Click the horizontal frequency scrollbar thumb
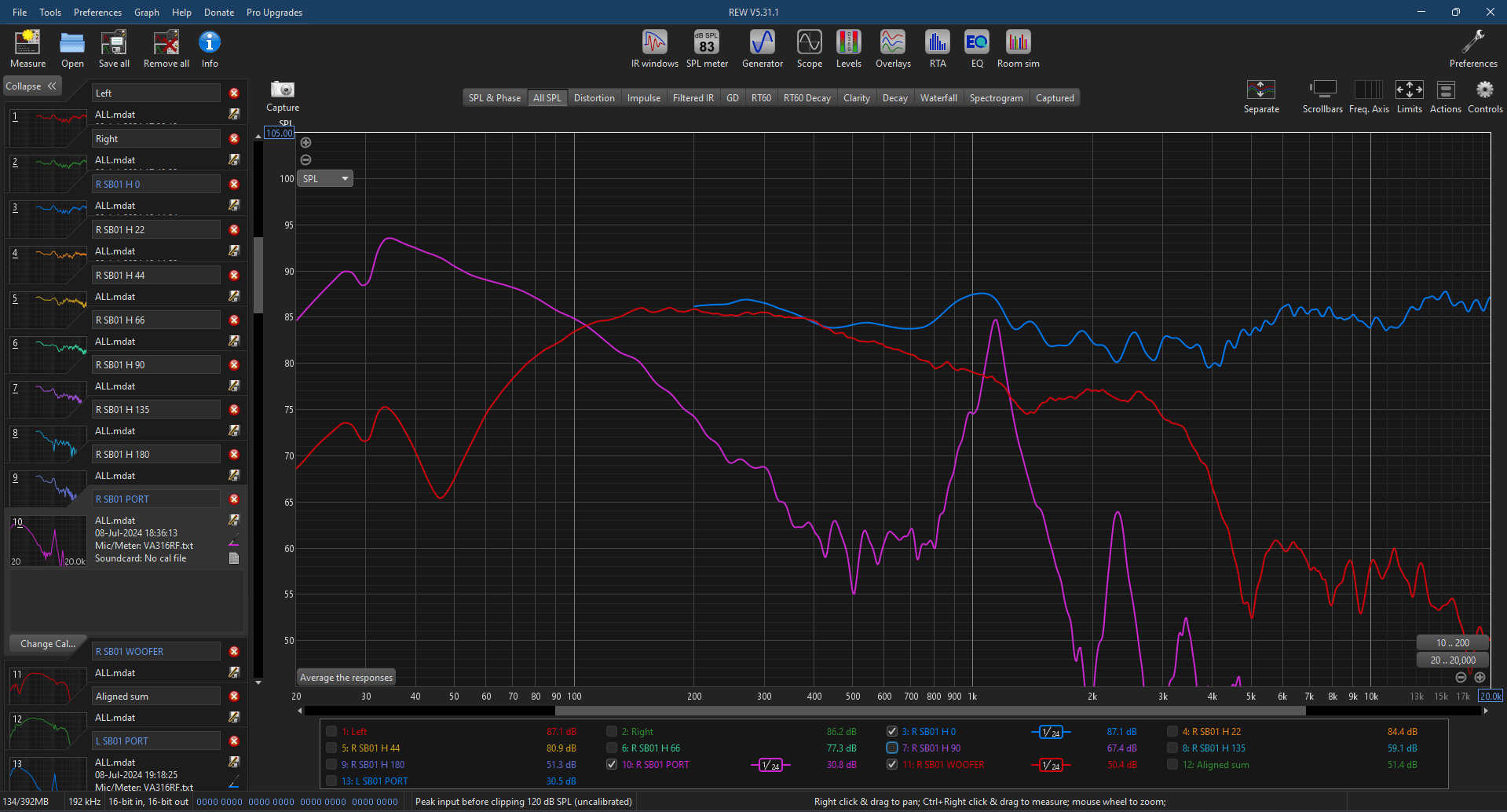Screen dimensions: 1507x812 pyautogui.click(x=930, y=711)
